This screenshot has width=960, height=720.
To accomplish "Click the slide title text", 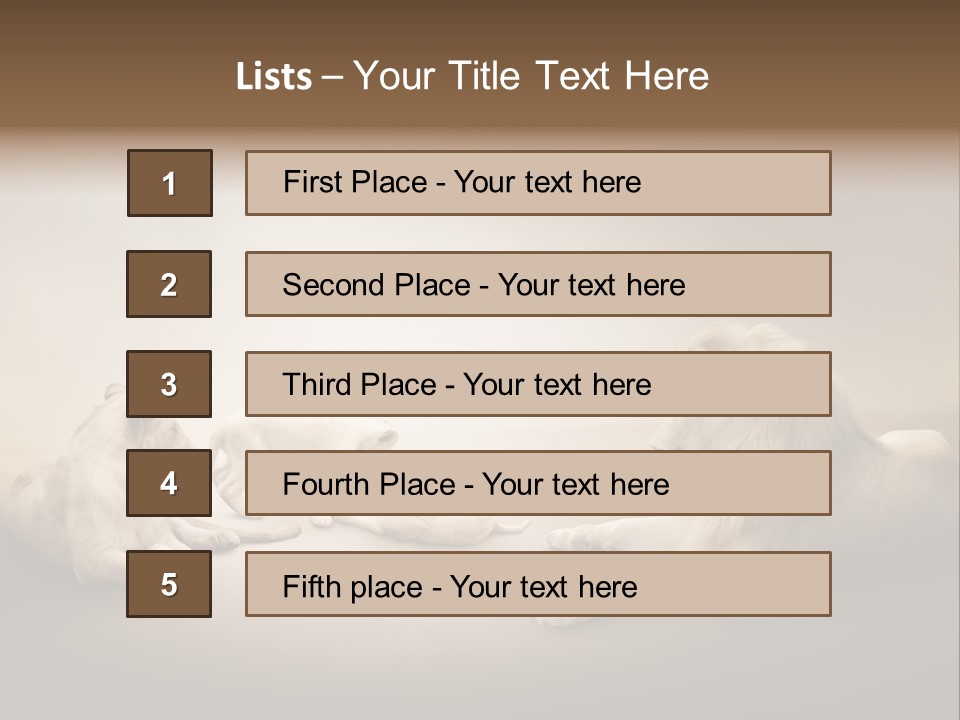I will [x=473, y=76].
